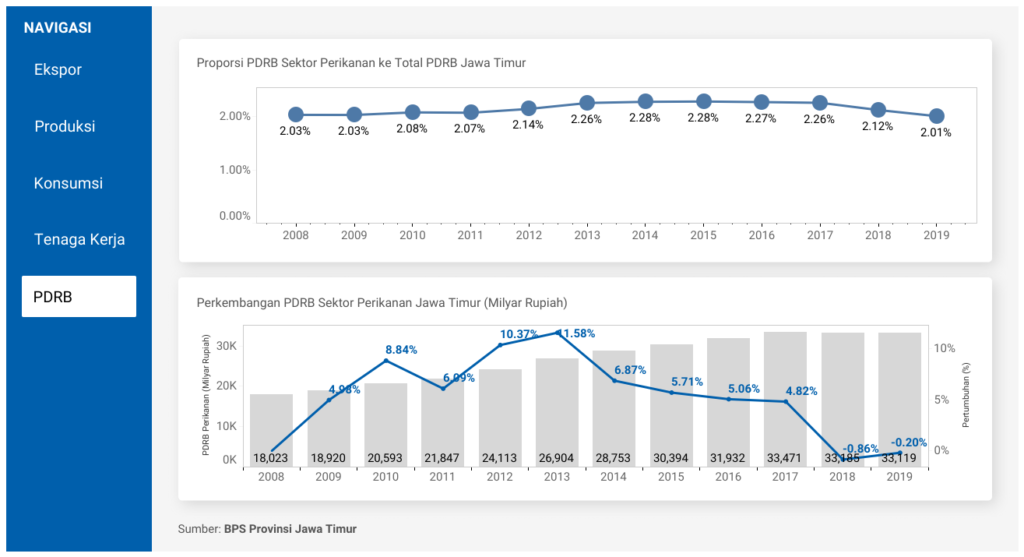Select the 2019 point showing 2.01%
Viewport: 1024px width, 557px height.
936,116
